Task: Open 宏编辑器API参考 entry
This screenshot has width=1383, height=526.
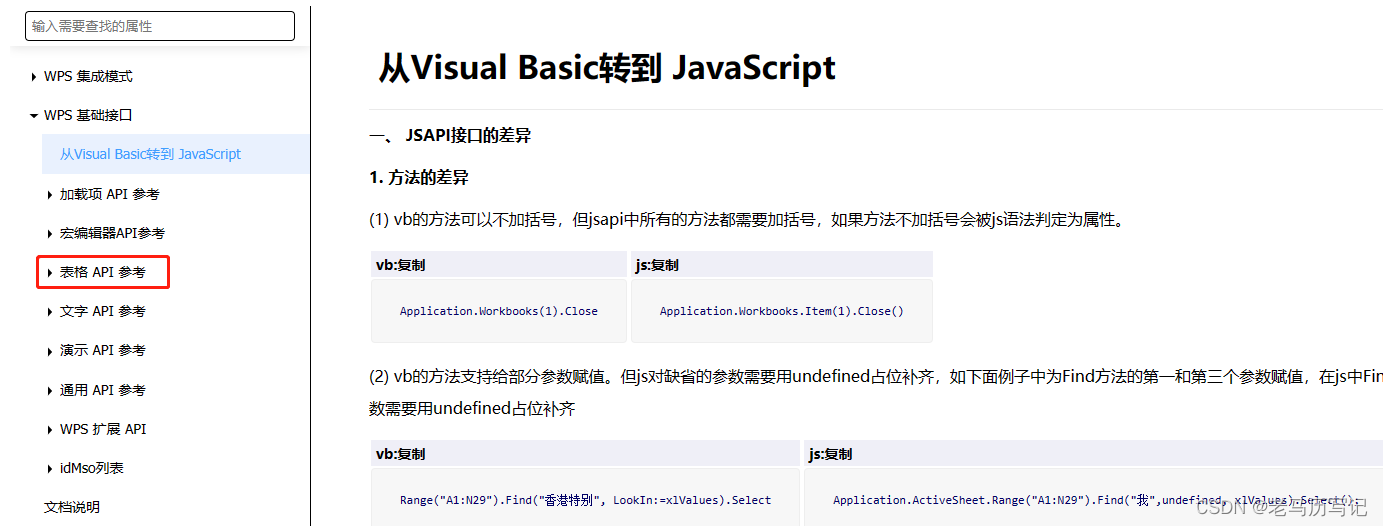Action: pos(112,234)
